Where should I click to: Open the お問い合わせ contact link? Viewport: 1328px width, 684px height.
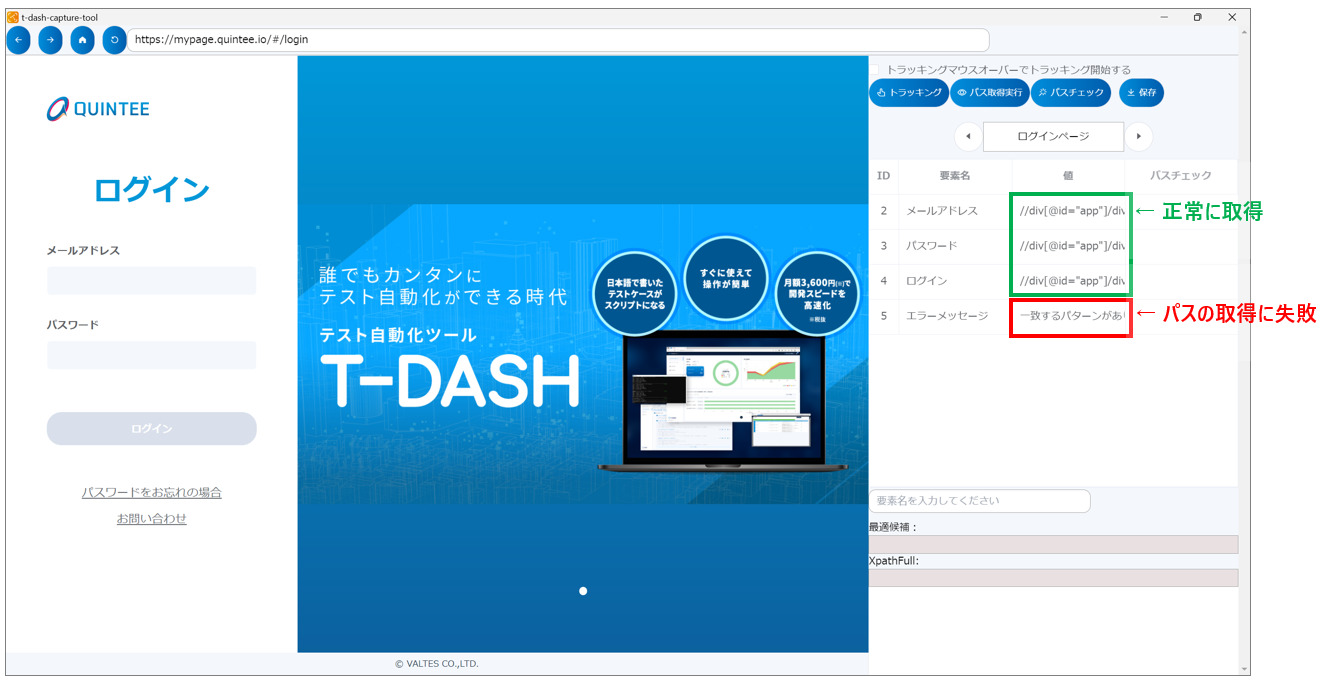[151, 519]
